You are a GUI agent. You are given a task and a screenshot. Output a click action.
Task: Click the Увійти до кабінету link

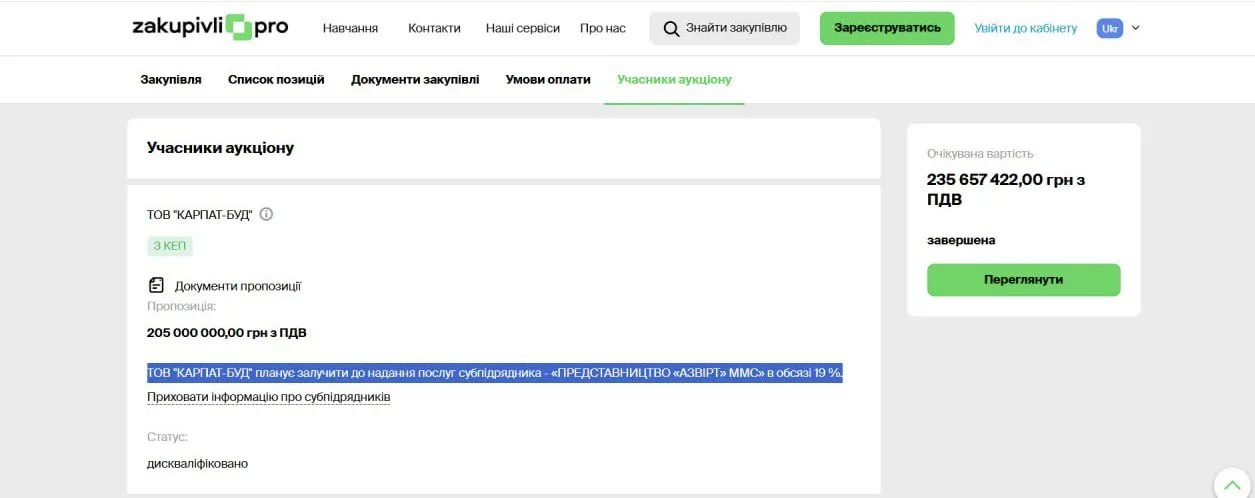1026,28
